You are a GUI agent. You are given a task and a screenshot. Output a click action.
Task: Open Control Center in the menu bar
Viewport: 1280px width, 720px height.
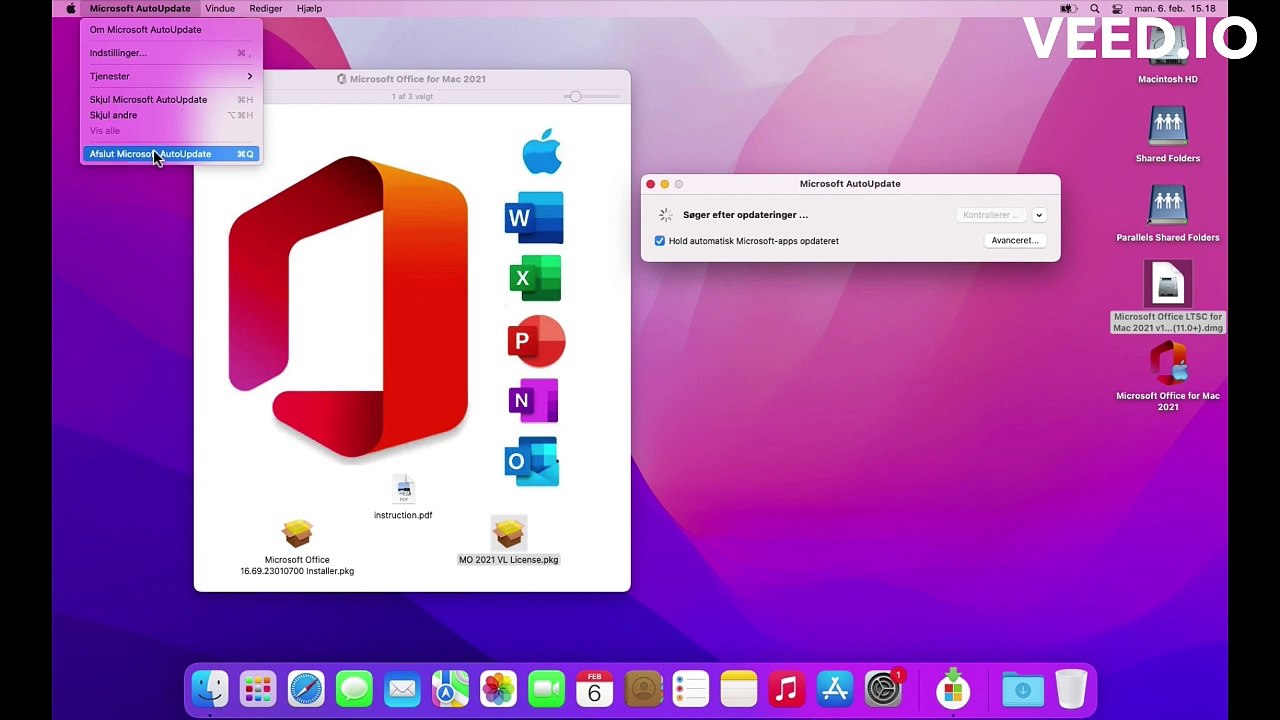pos(1117,9)
